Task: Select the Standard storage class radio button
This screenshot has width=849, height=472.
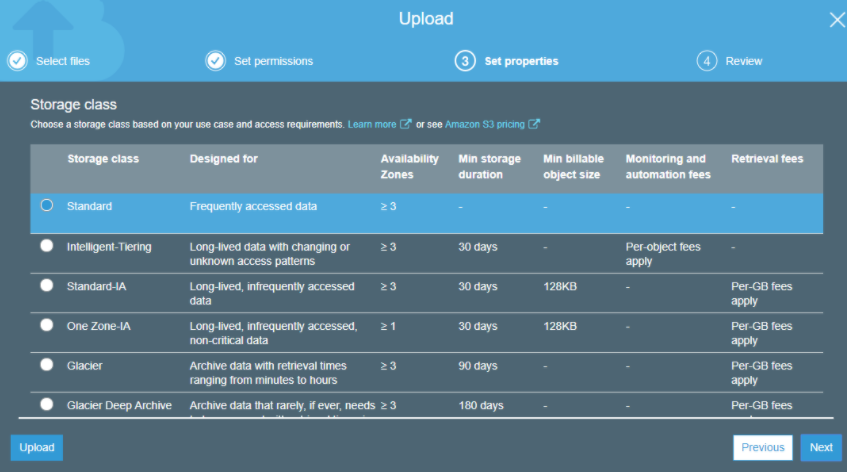Action: 47,205
